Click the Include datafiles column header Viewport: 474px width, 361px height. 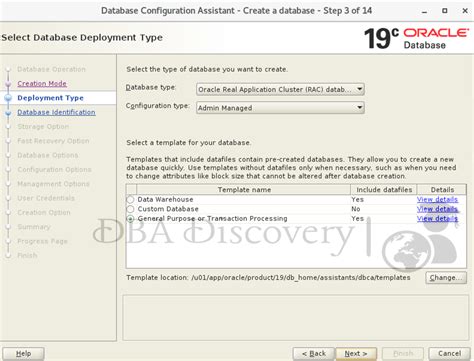click(384, 190)
